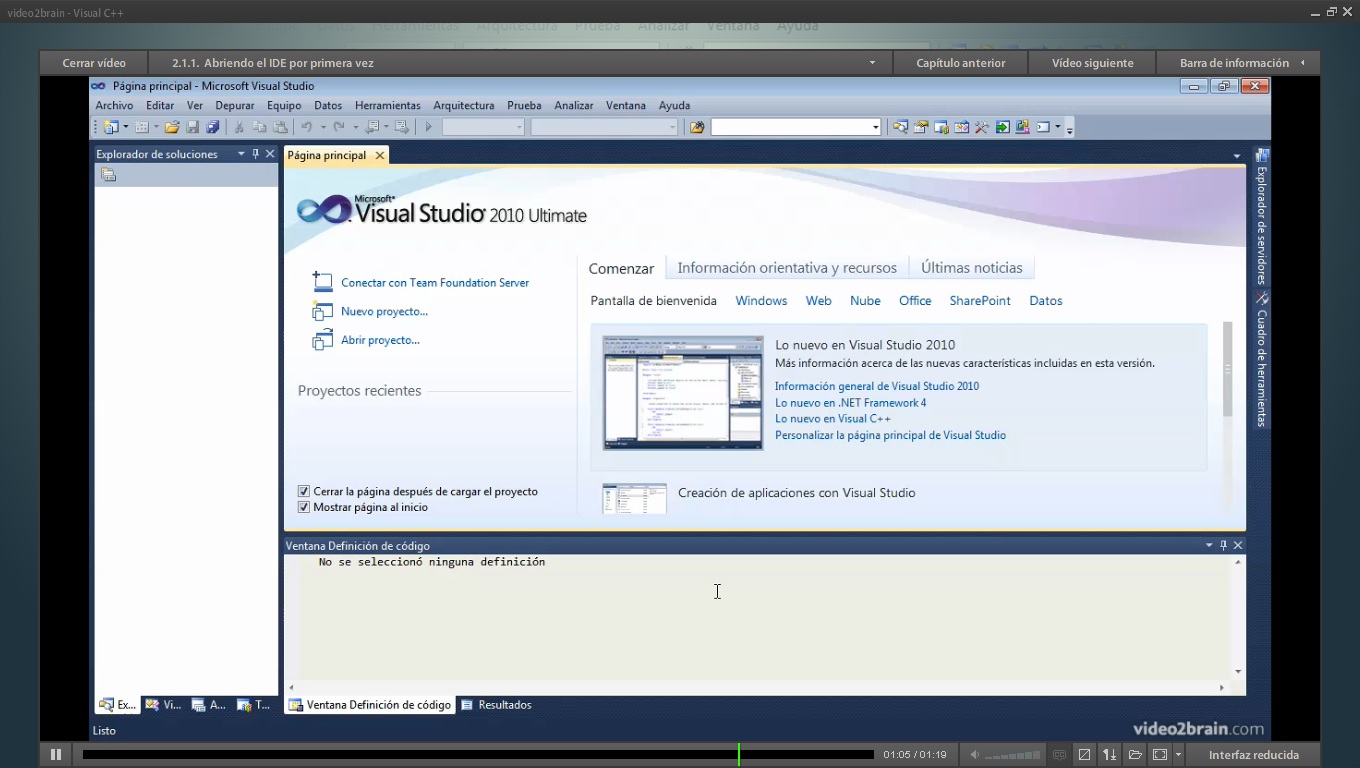
Task: Switch to 'Información orientativa y recursos' tab
Action: pyautogui.click(x=787, y=268)
